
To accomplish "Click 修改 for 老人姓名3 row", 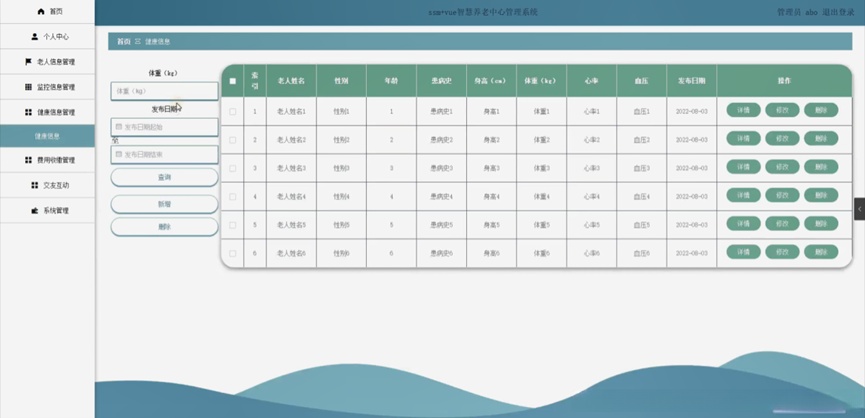I will tap(782, 167).
